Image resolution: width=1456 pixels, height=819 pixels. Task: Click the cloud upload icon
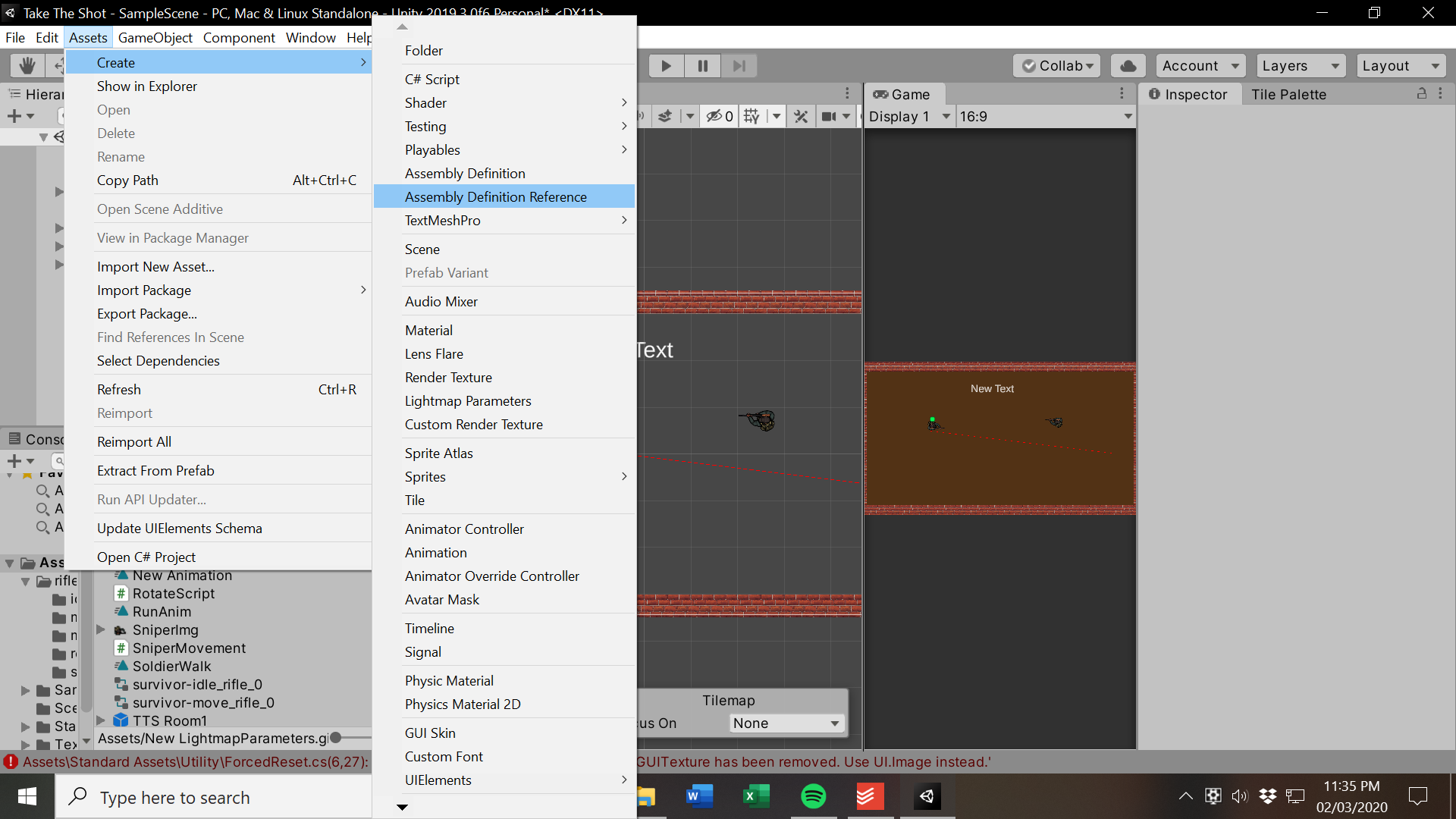point(1127,65)
